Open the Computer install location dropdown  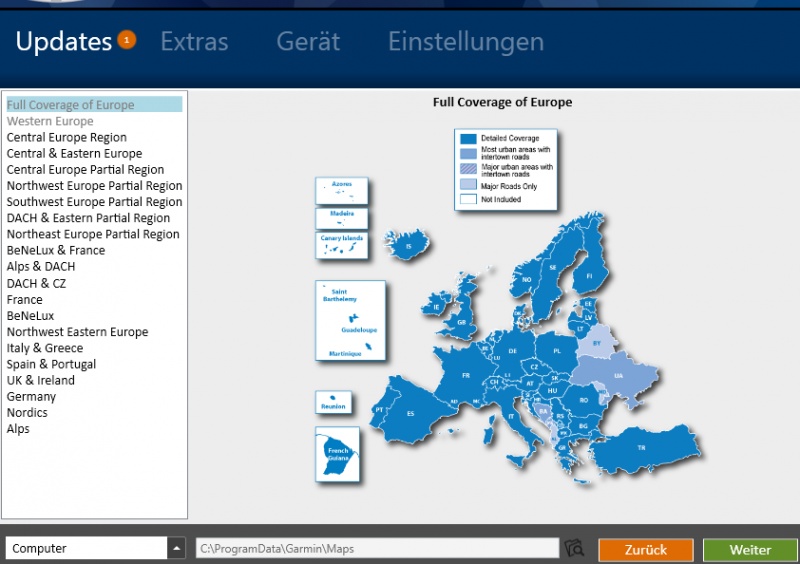tap(86, 548)
